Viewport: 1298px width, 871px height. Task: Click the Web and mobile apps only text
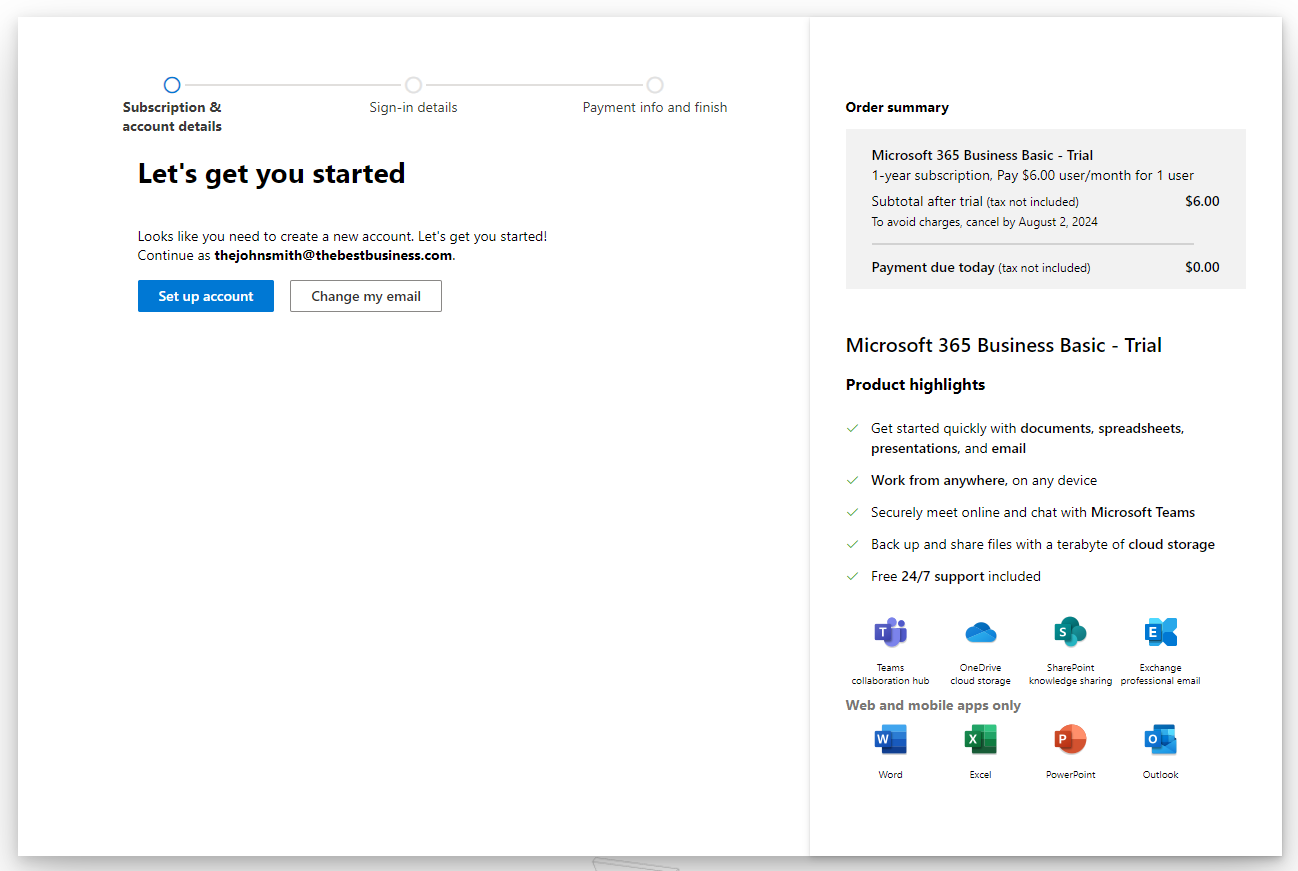coord(933,705)
